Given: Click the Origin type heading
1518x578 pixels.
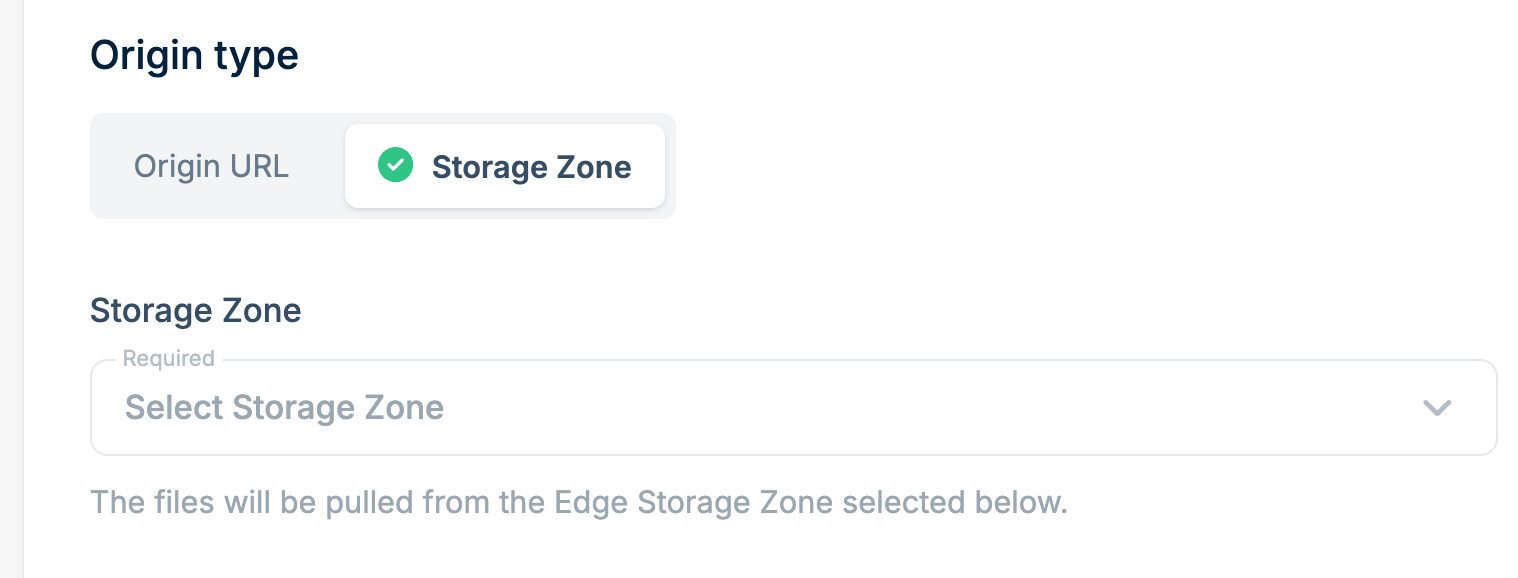Looking at the screenshot, I should pyautogui.click(x=194, y=55).
